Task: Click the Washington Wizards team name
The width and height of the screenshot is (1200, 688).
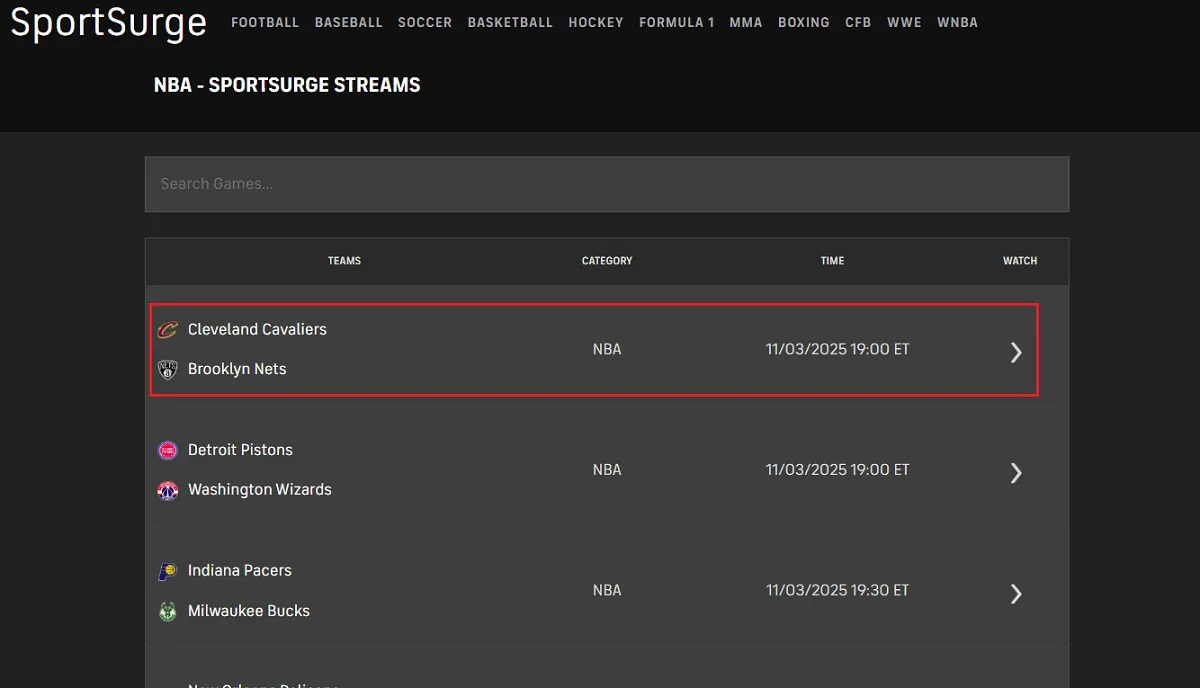Action: pos(260,489)
